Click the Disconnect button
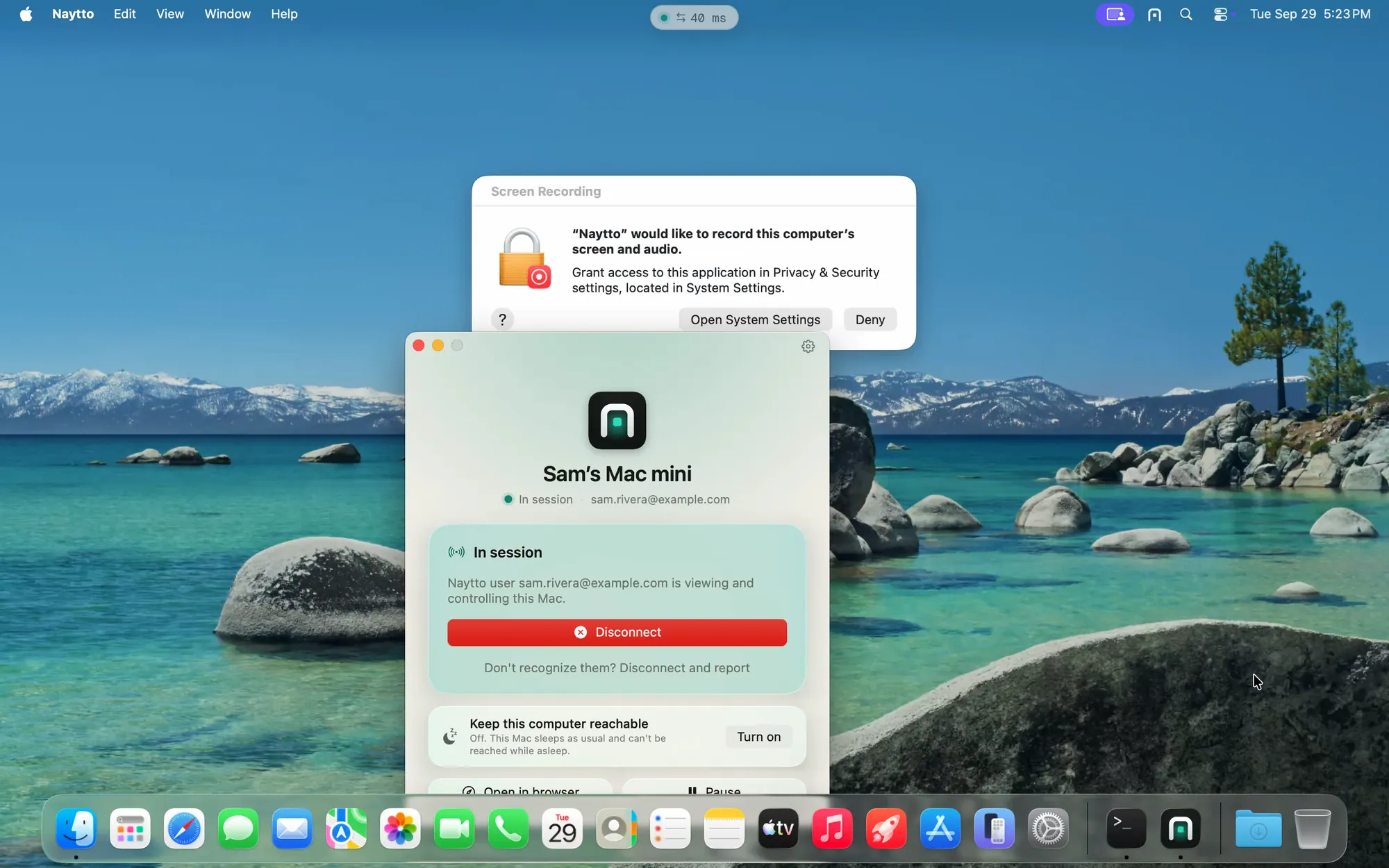 tap(617, 632)
